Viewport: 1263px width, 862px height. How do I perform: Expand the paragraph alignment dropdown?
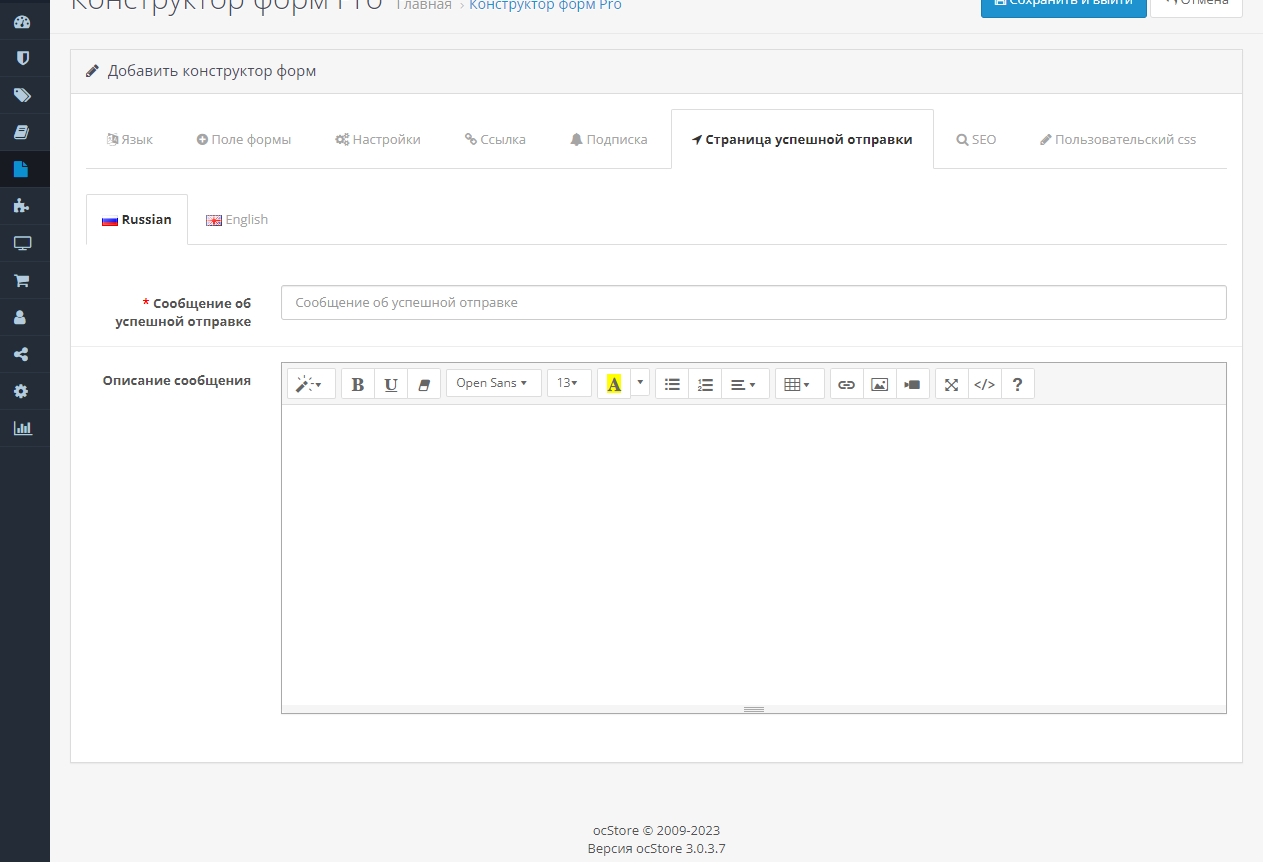click(x=745, y=384)
